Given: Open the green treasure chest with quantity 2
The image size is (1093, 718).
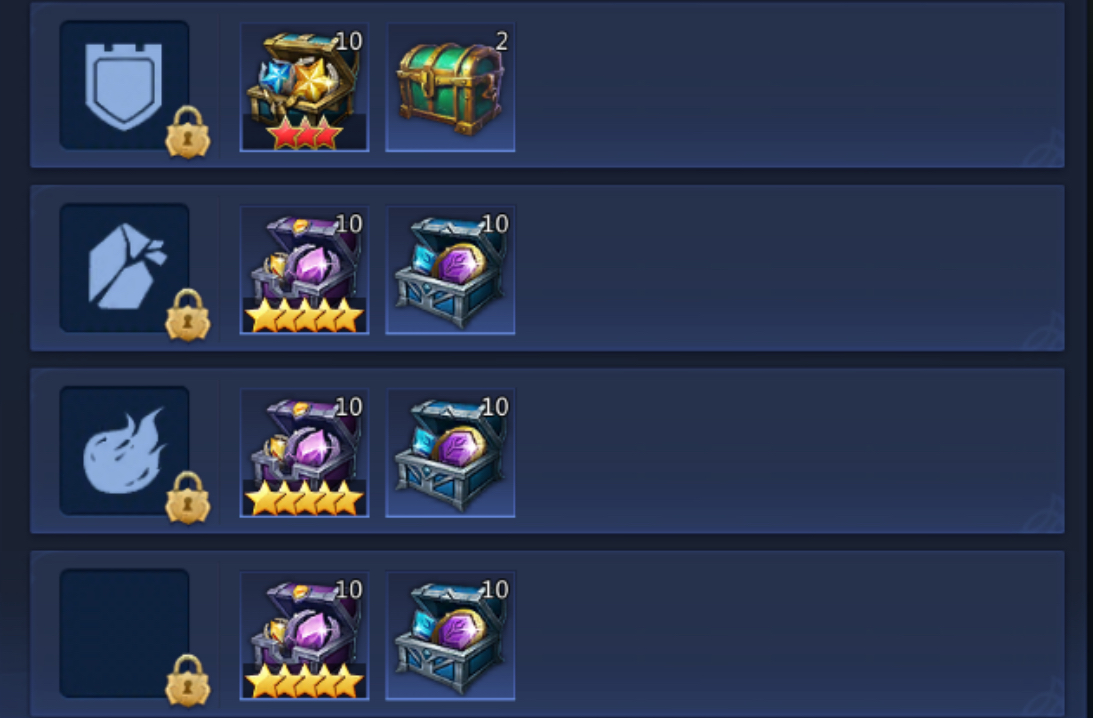Looking at the screenshot, I should point(450,87).
